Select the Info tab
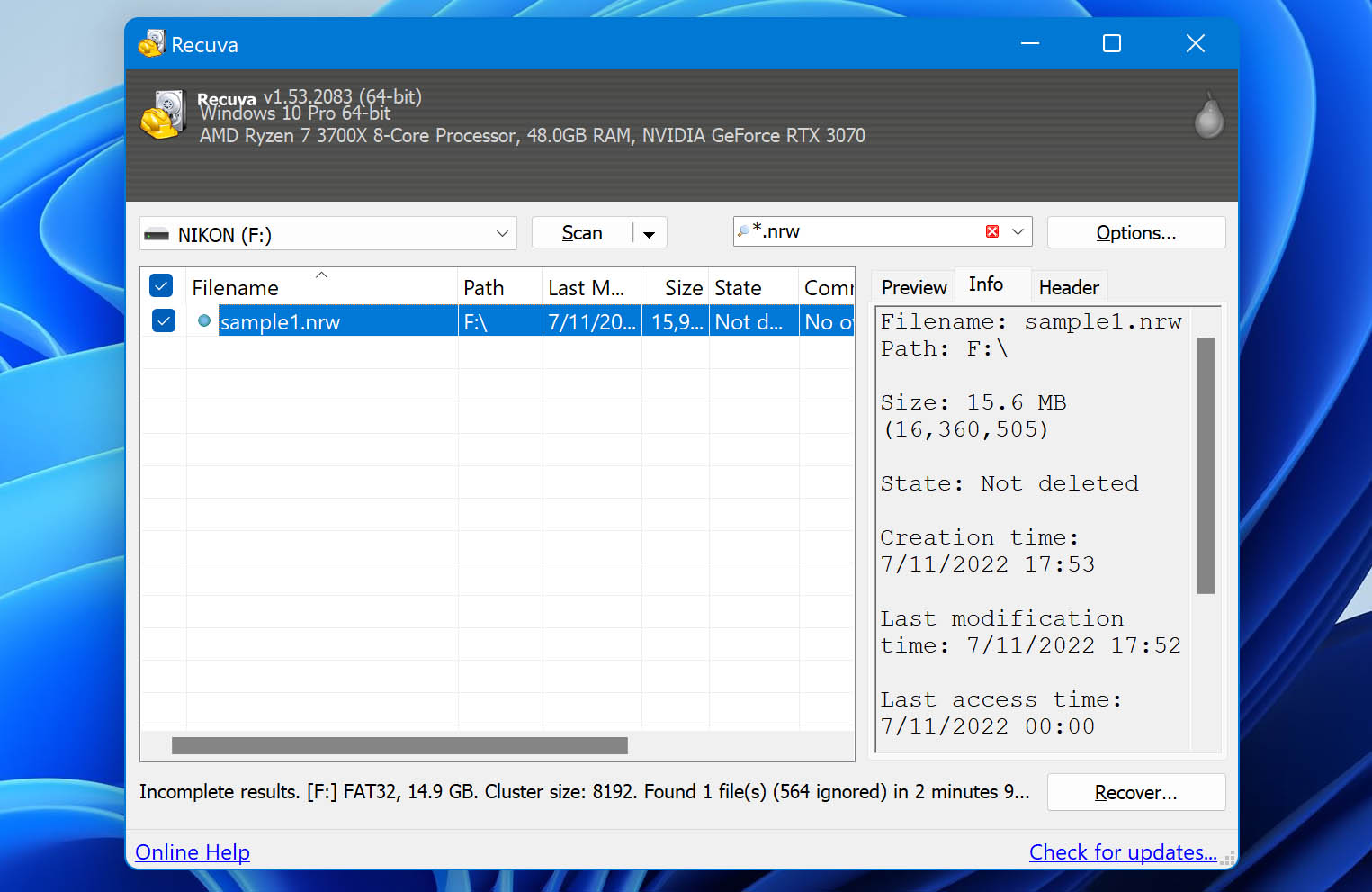Screen dimensions: 1372x892 (986, 284)
